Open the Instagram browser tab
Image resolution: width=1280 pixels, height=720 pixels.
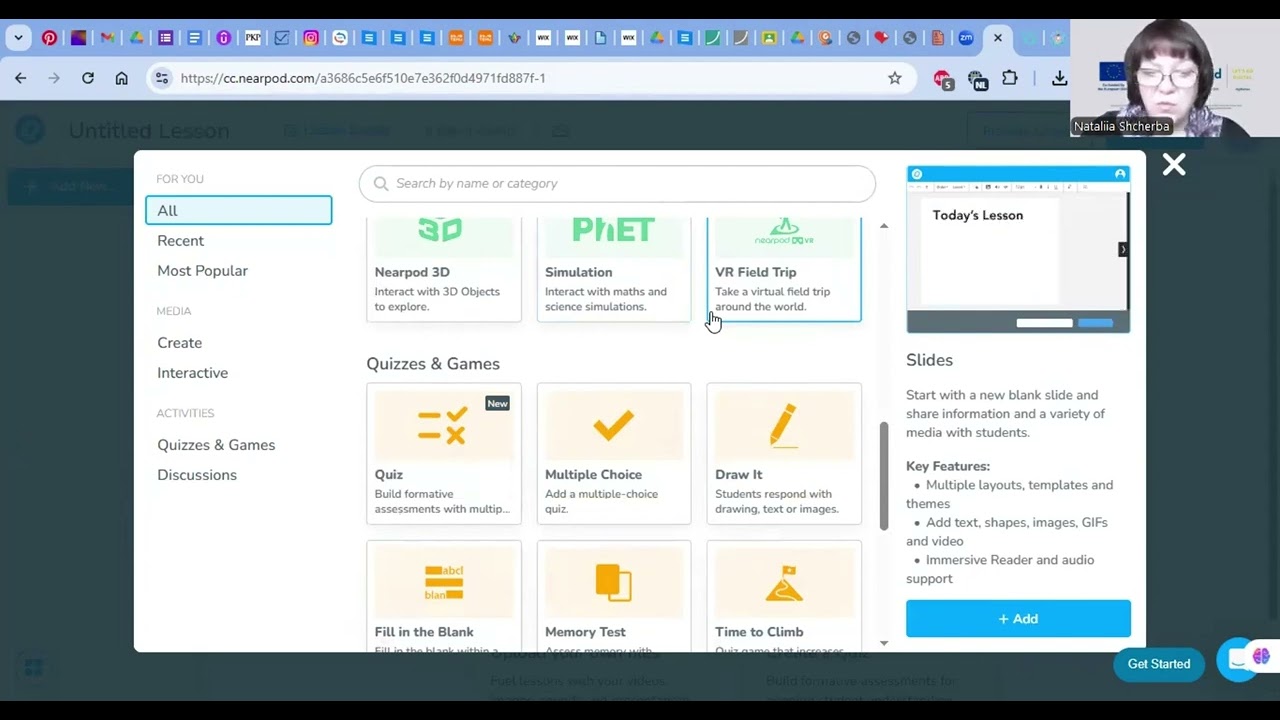[x=311, y=38]
